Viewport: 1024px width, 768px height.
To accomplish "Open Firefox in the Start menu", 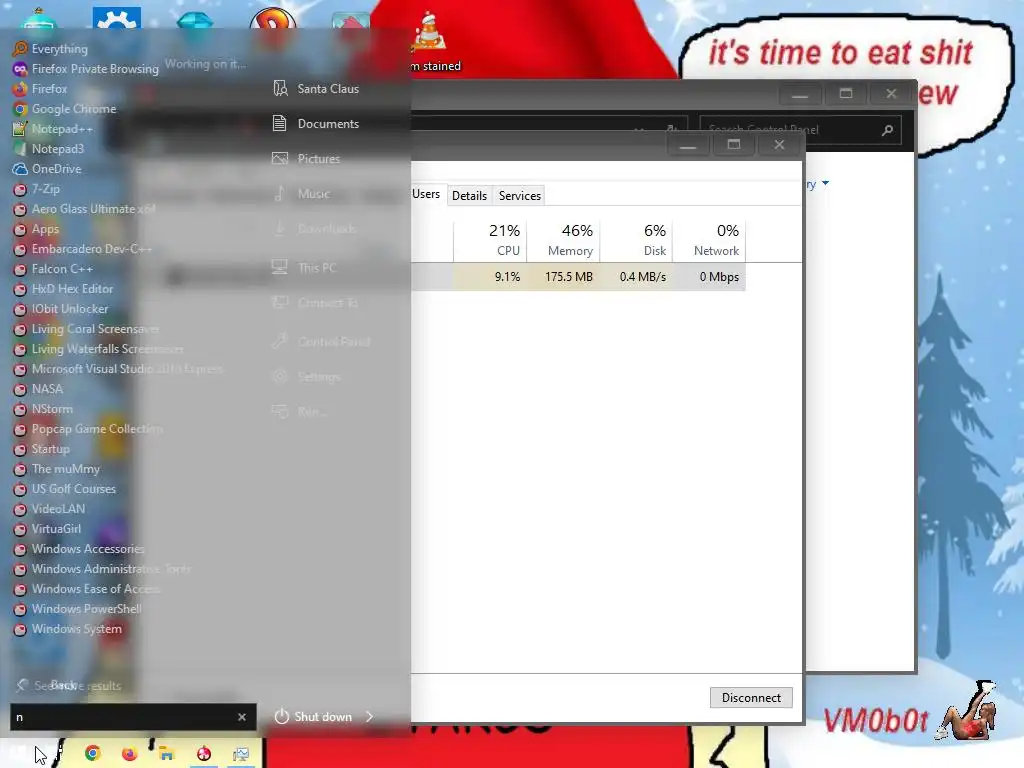I will click(x=40, y=89).
